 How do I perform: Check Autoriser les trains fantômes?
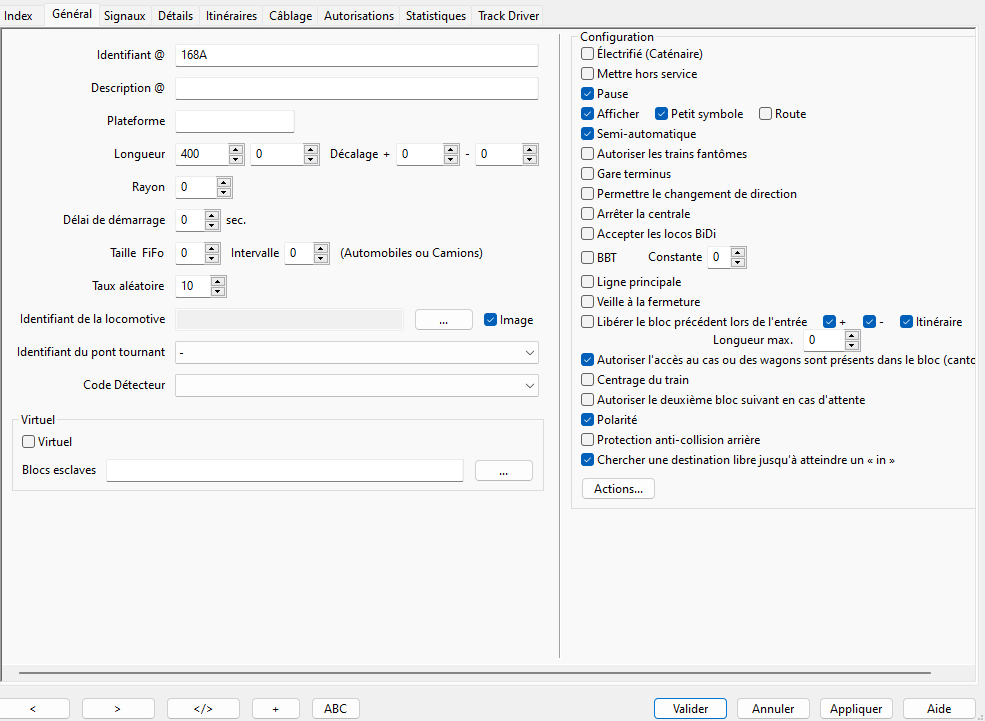pyautogui.click(x=587, y=154)
